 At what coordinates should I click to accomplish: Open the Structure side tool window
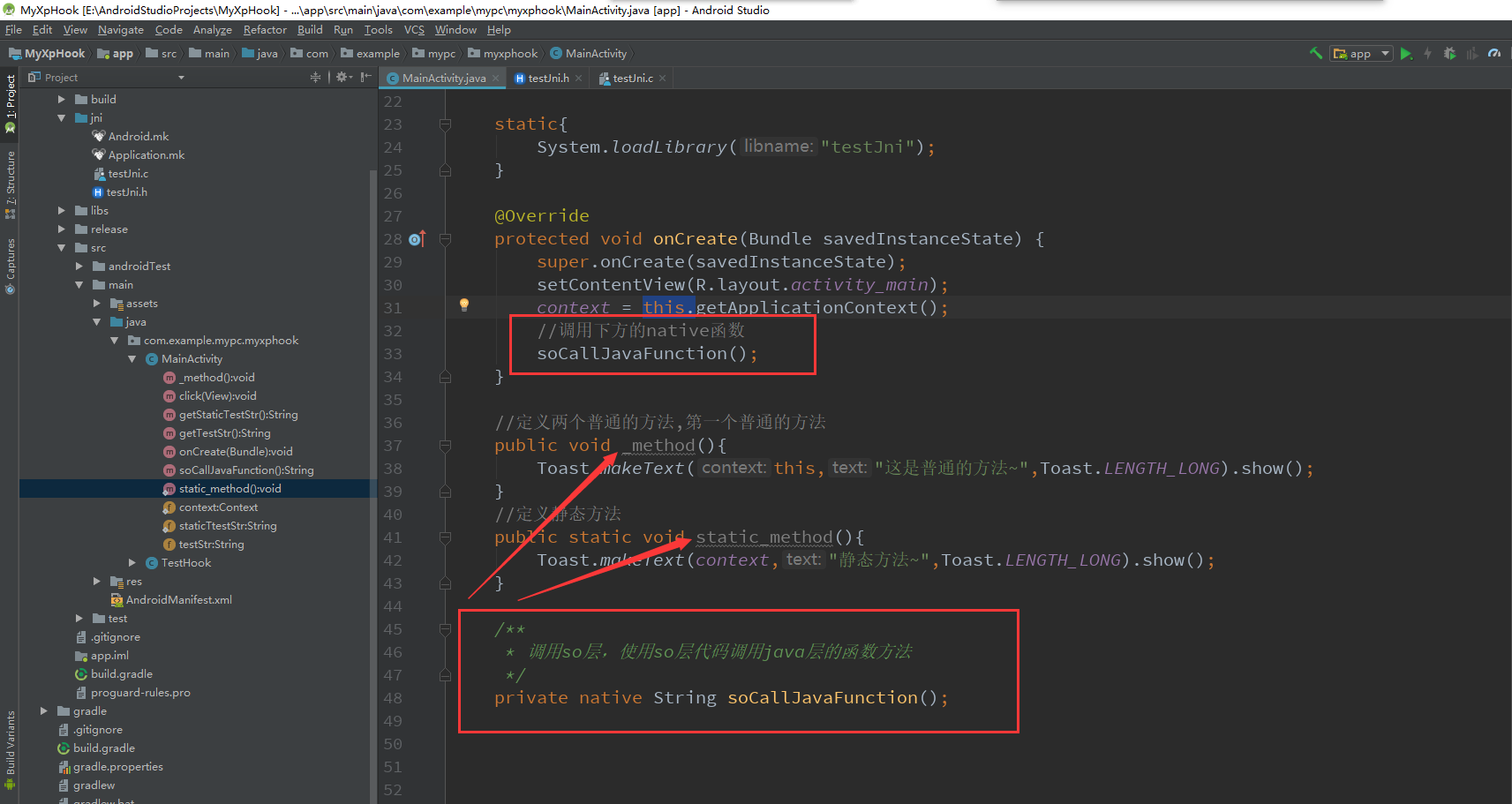[x=11, y=184]
